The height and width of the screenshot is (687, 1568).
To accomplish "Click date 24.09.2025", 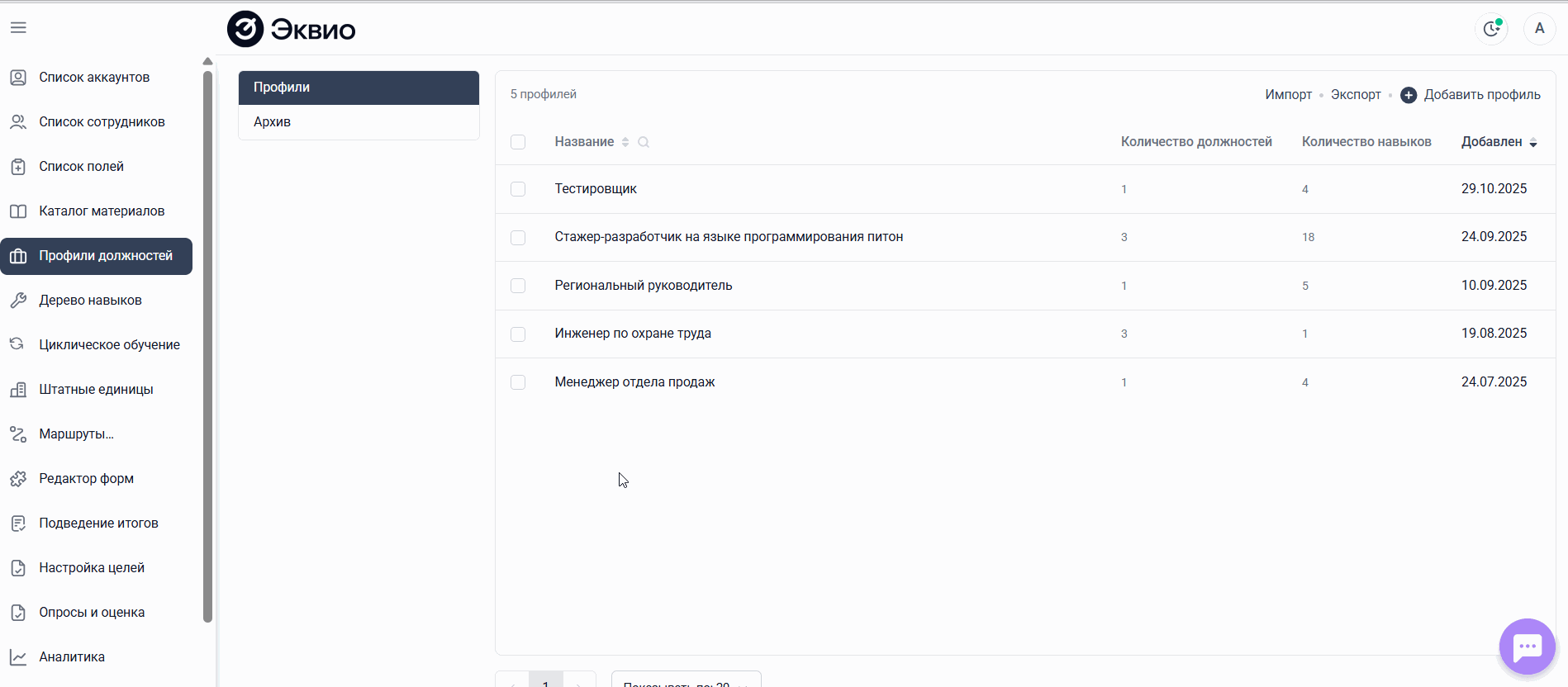I will 1494,237.
